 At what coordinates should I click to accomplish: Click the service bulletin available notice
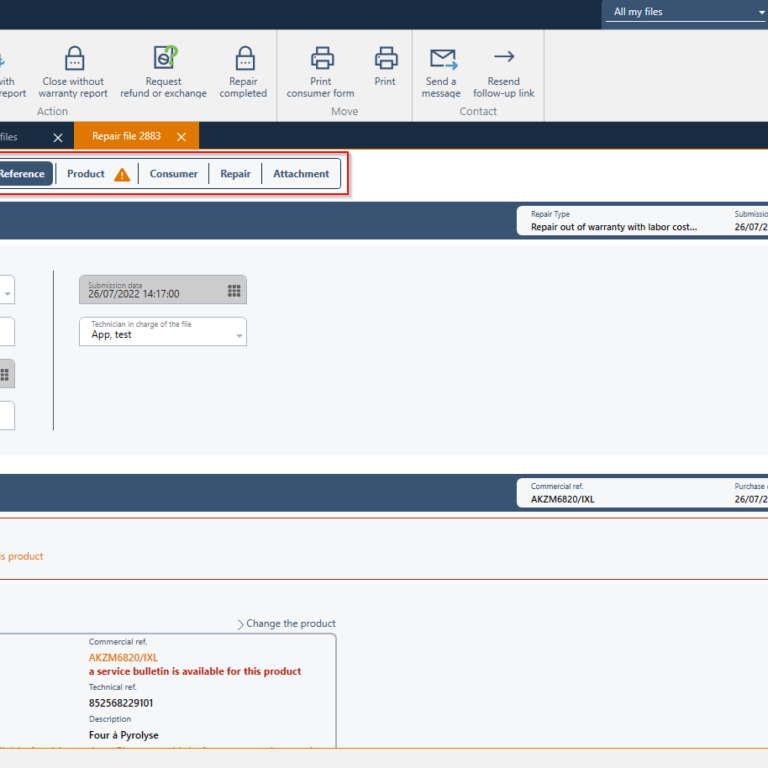coord(195,671)
